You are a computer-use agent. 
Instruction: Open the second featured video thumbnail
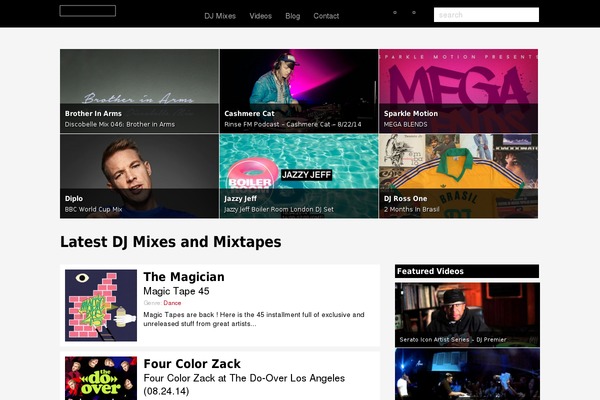(x=467, y=374)
